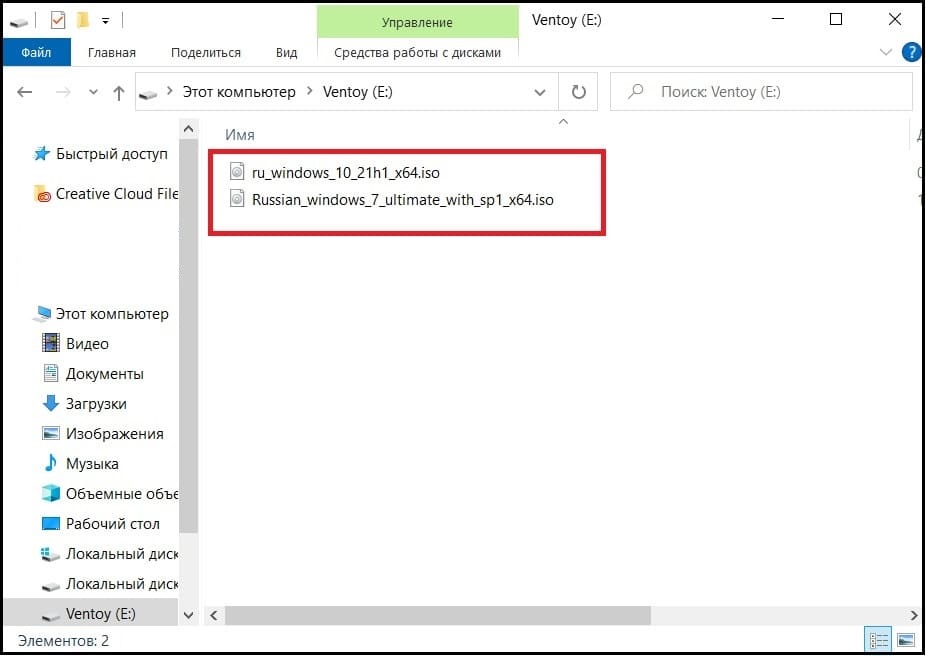926x656 pixels.
Task: Go back with the Back arrow
Action: (x=25, y=92)
